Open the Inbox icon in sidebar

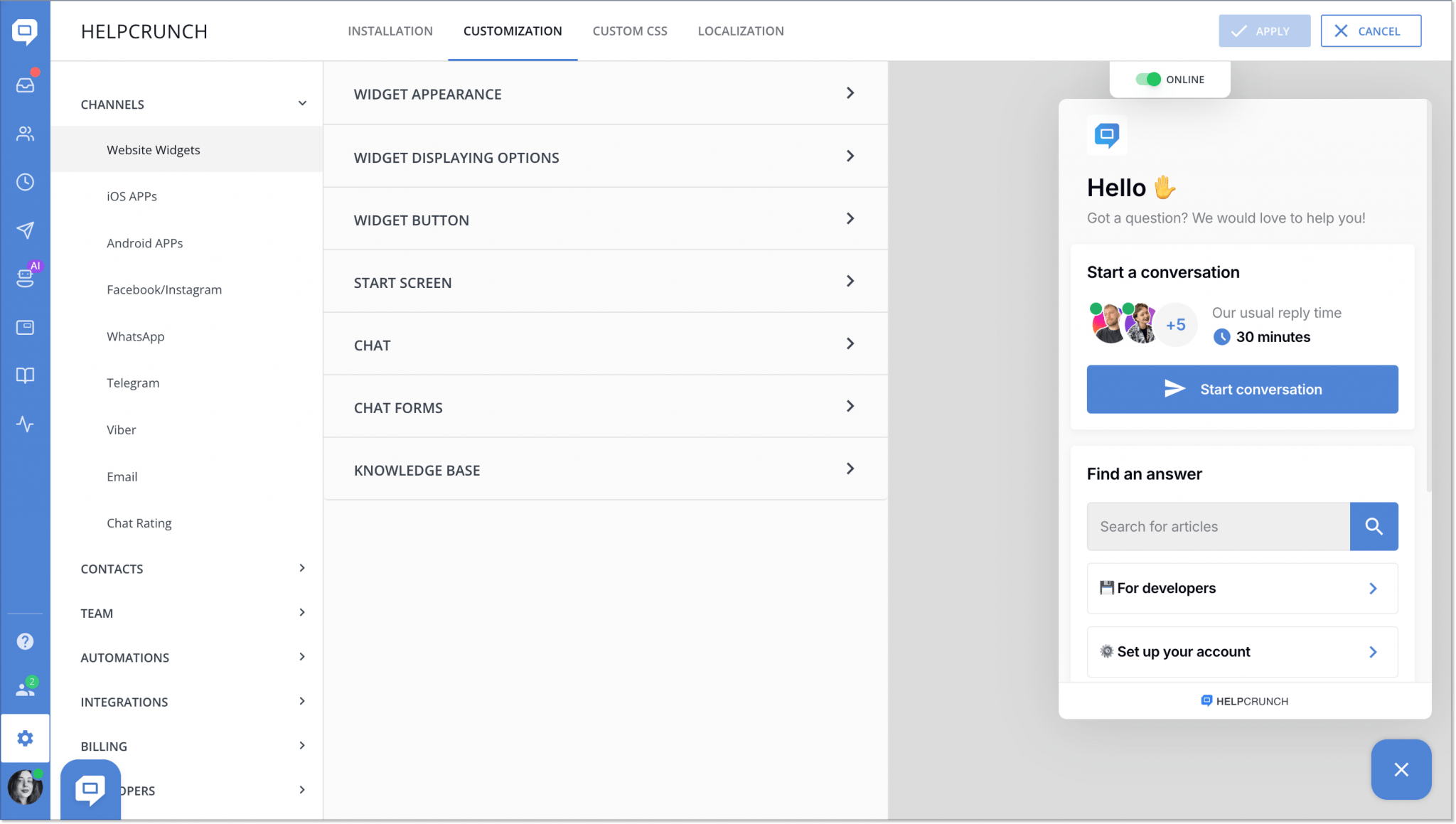coord(25,85)
